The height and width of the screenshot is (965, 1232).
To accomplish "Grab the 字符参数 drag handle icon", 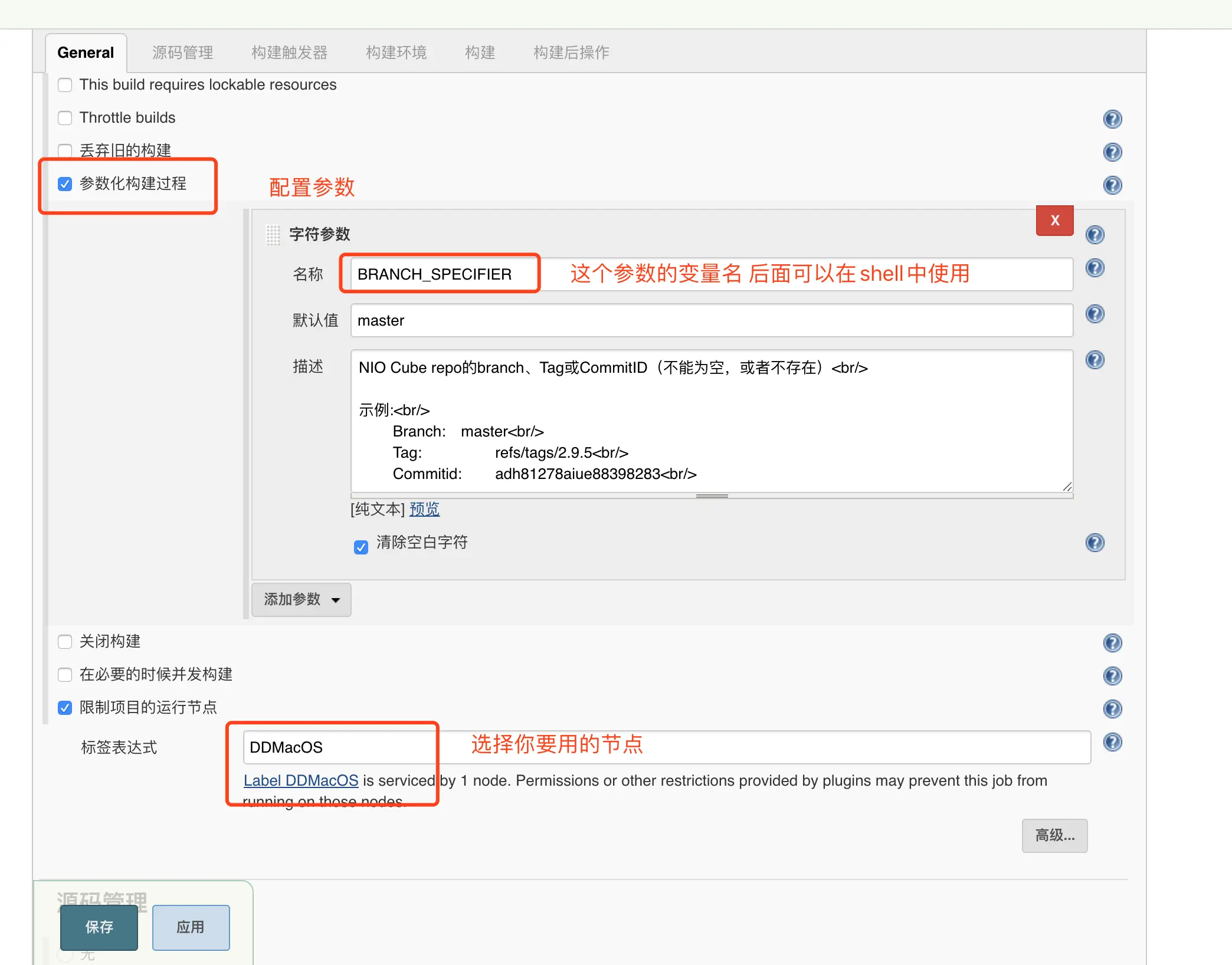I will (x=273, y=235).
